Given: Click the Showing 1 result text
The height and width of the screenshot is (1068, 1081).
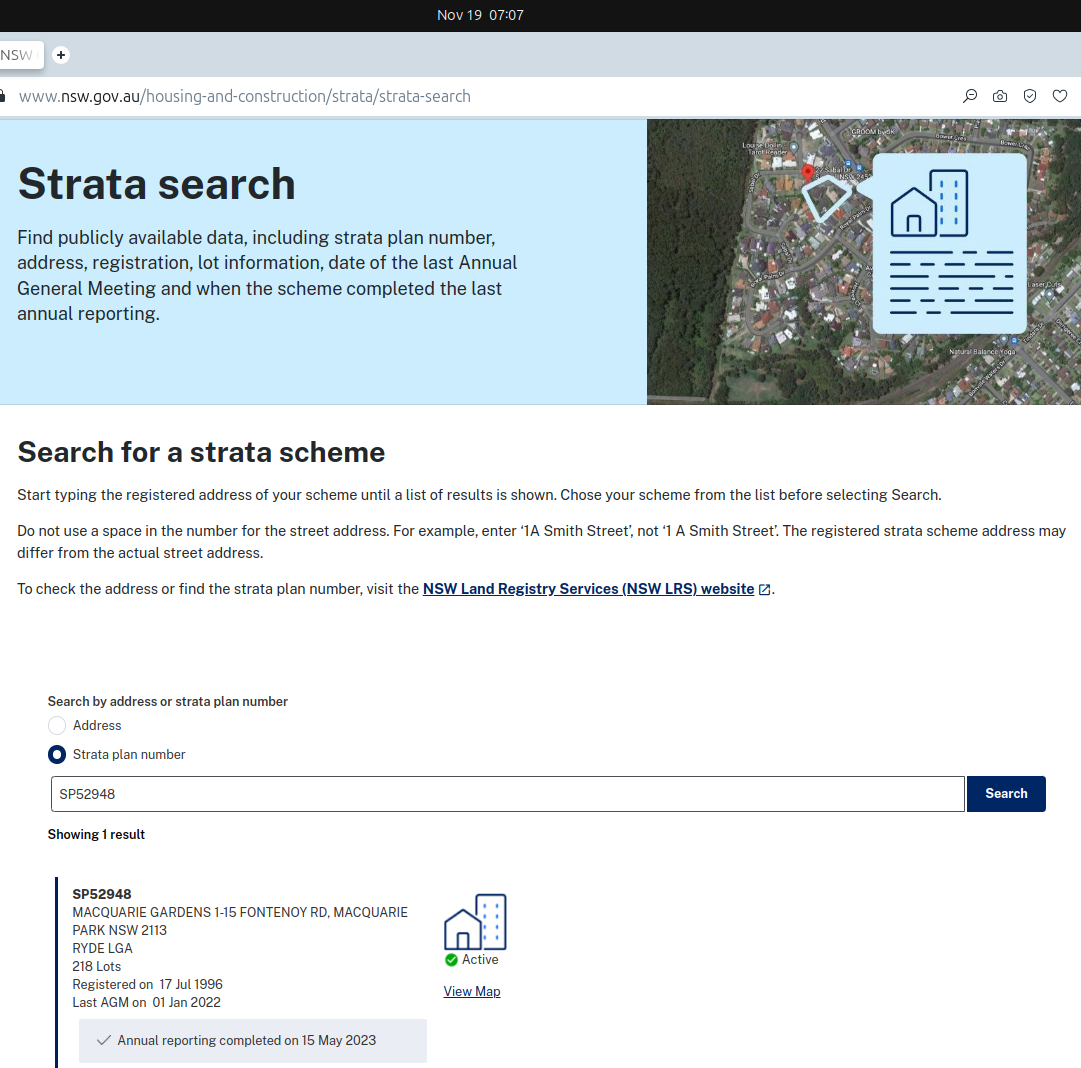Looking at the screenshot, I should tap(96, 834).
